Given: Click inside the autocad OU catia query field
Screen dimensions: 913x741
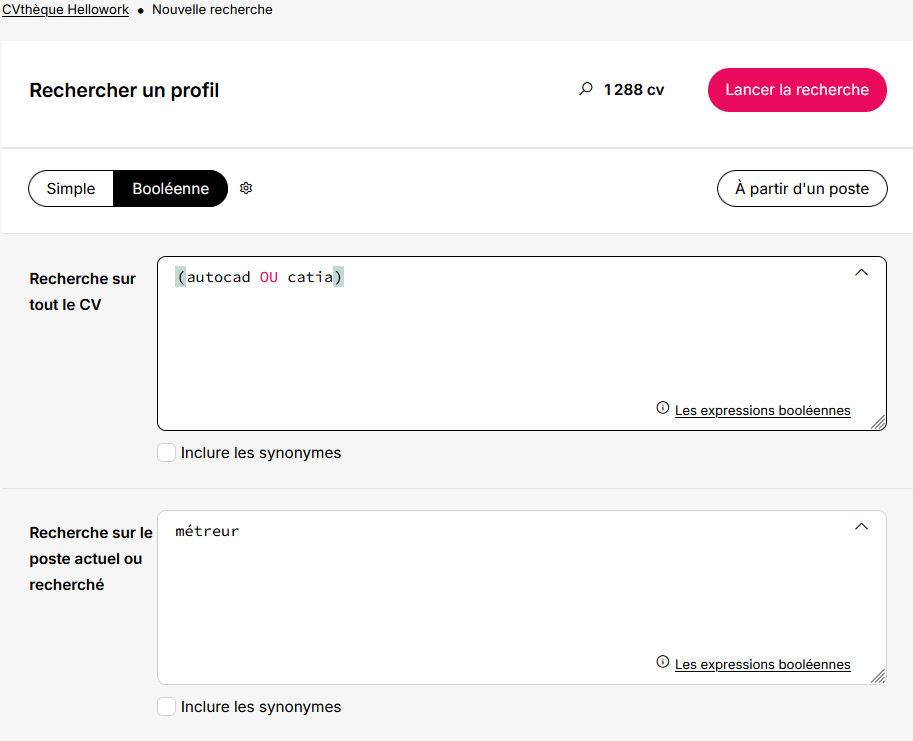Looking at the screenshot, I should [522, 343].
